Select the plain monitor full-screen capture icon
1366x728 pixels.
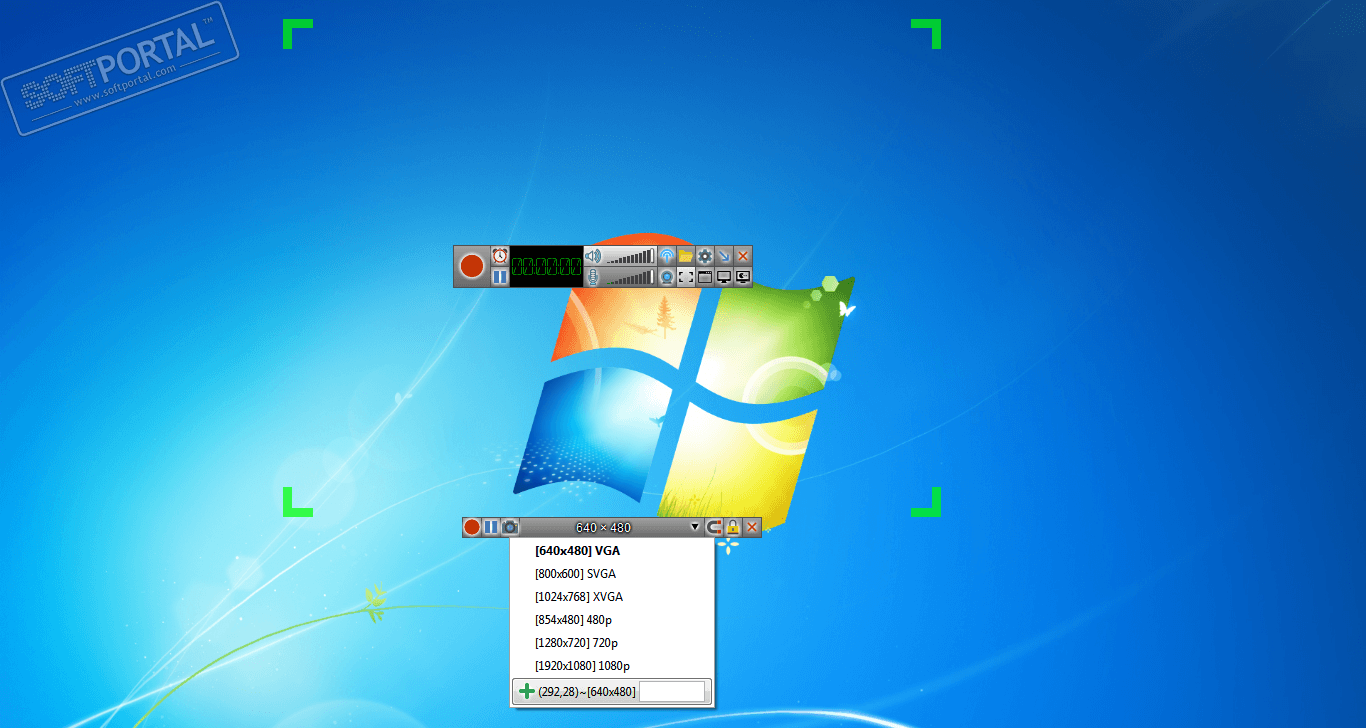[x=724, y=277]
